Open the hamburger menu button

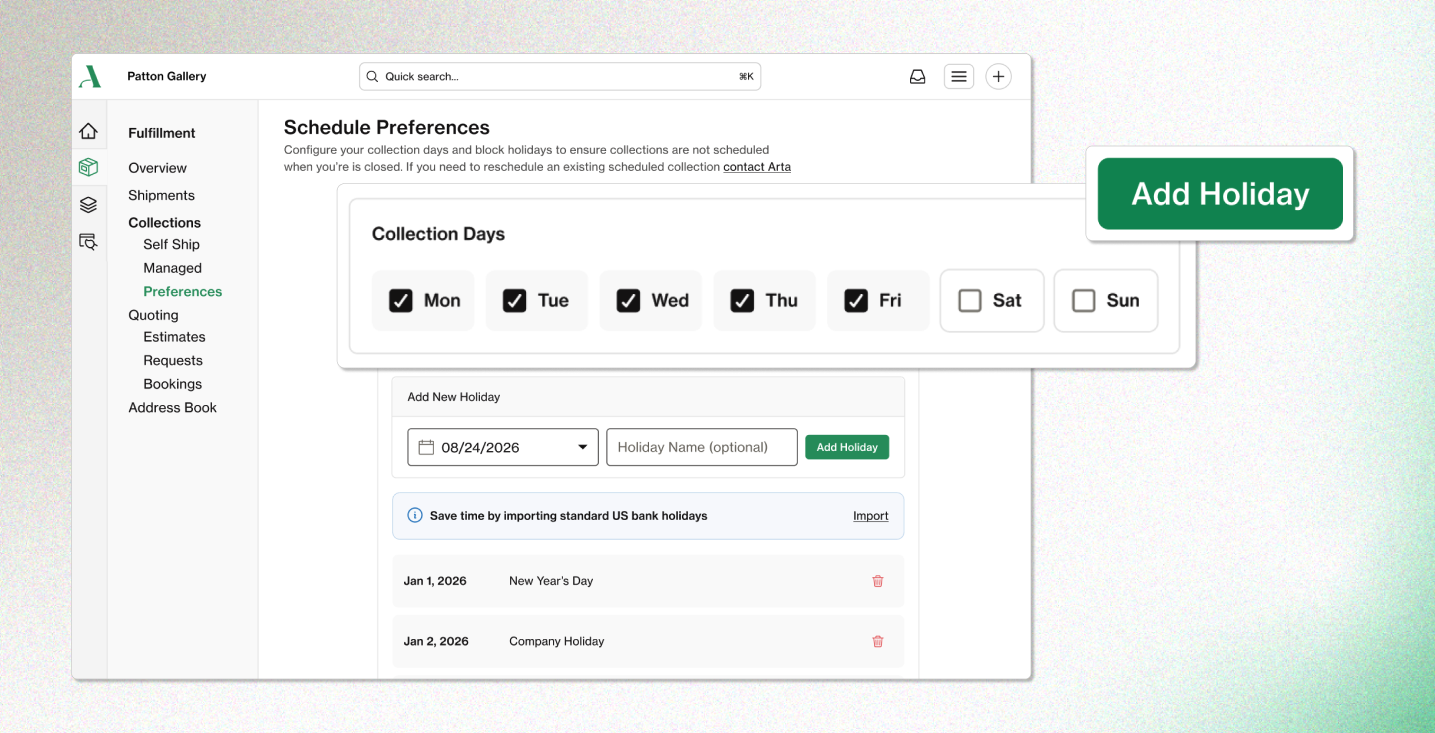pos(958,77)
